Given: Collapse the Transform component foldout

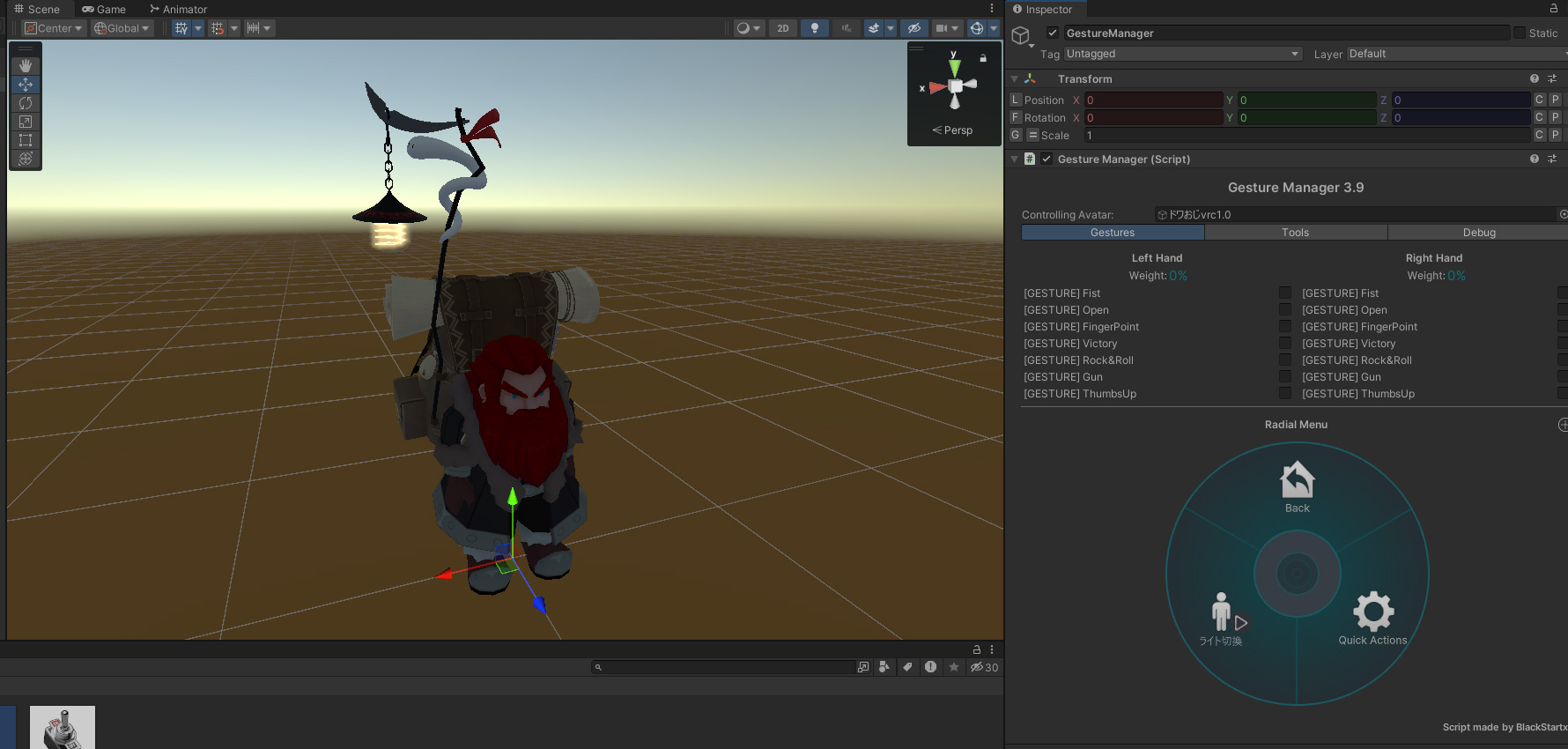Looking at the screenshot, I should coord(1015,79).
